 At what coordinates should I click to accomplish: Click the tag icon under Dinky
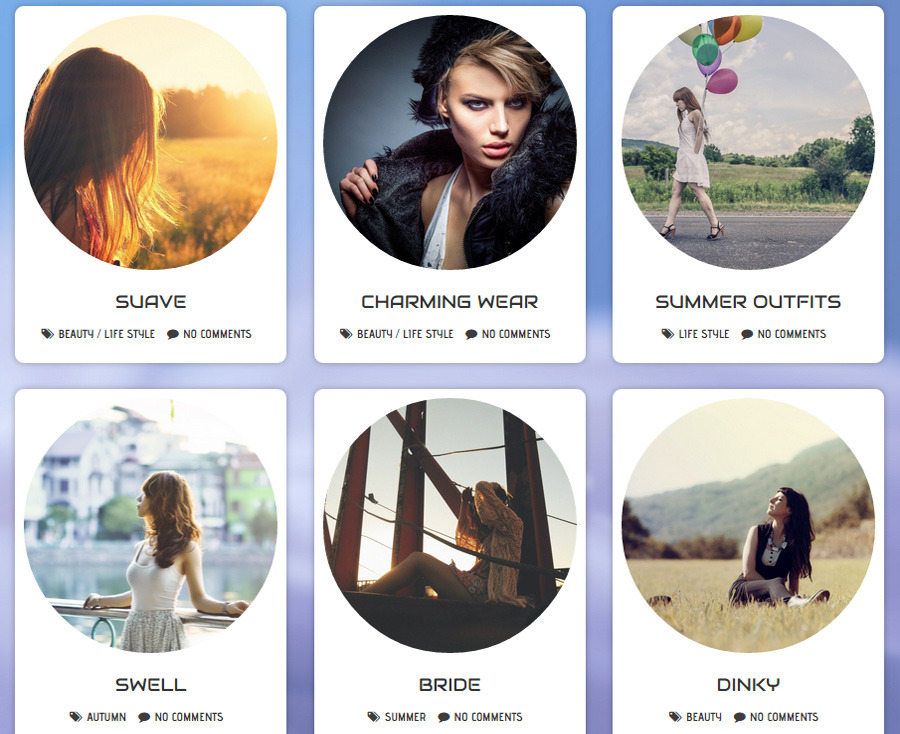pos(675,717)
